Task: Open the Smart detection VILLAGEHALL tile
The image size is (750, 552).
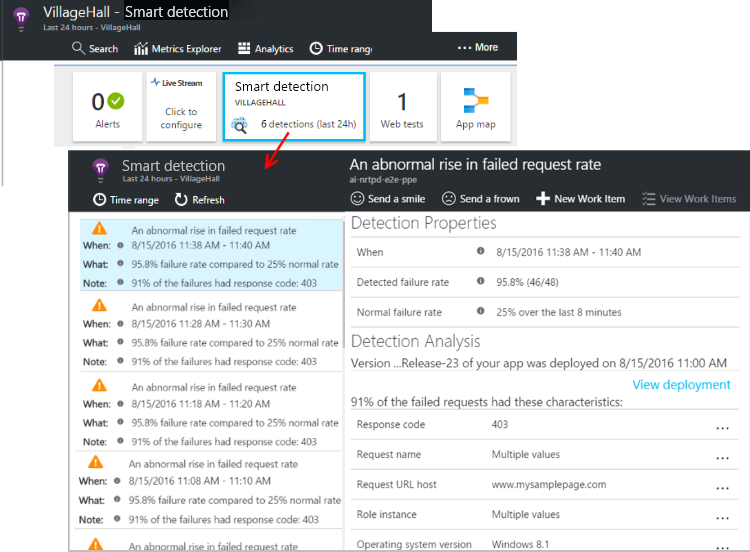Action: tap(294, 107)
